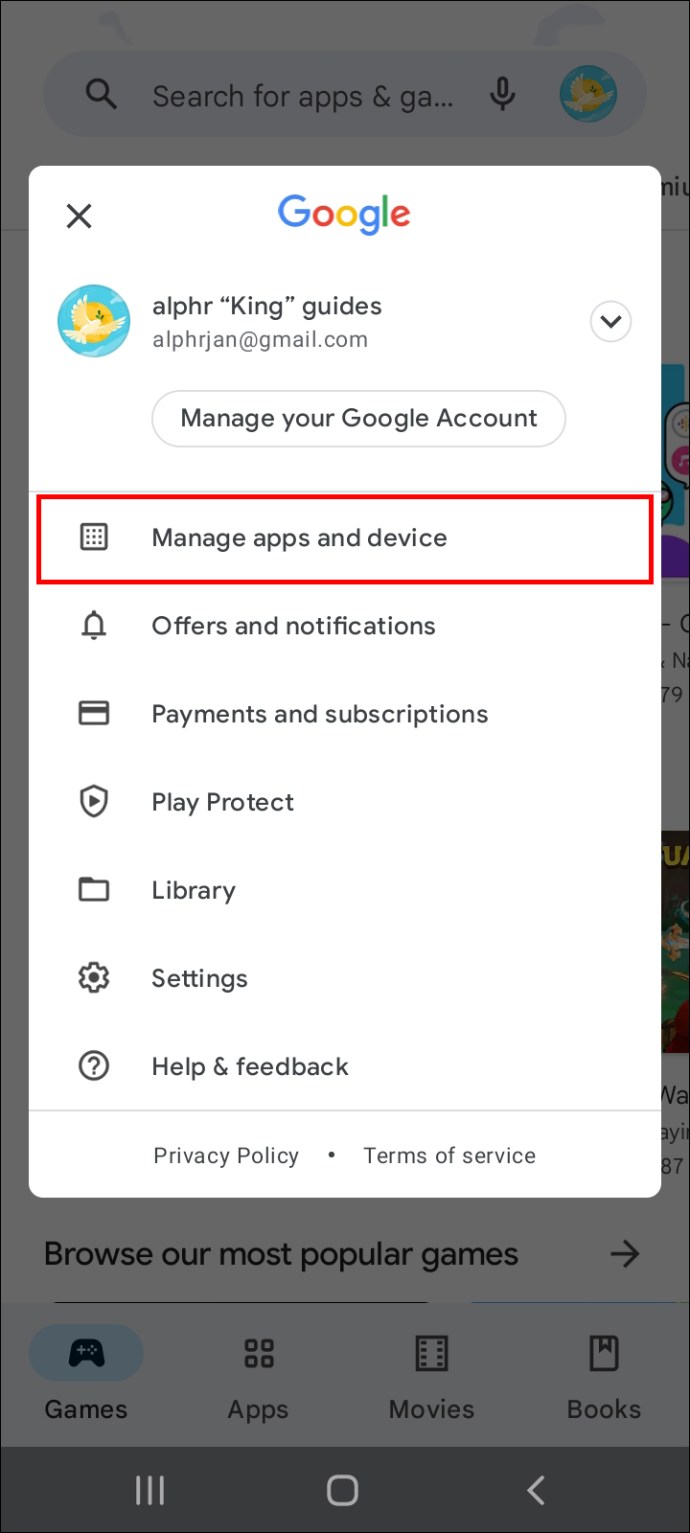Switch to the Books tab
The height and width of the screenshot is (1533, 690).
[x=604, y=1382]
